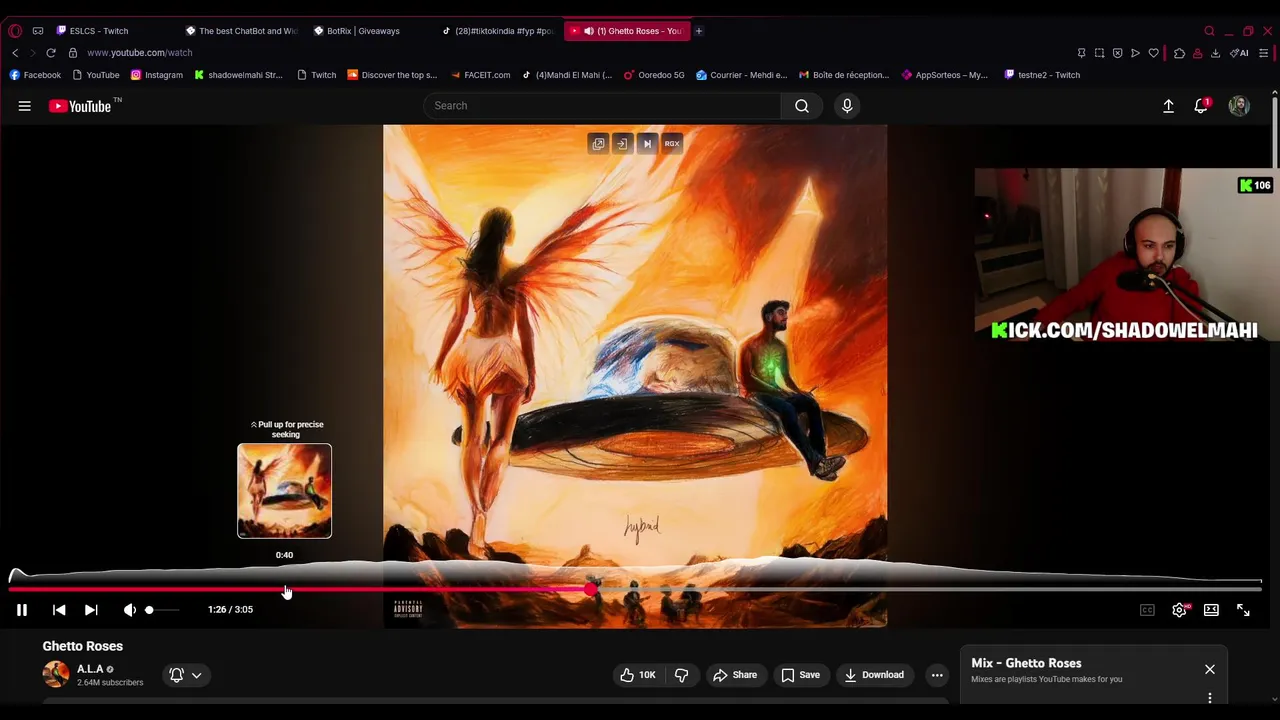Enter full screen mode
Viewport: 1280px width, 720px height.
pos(1243,610)
